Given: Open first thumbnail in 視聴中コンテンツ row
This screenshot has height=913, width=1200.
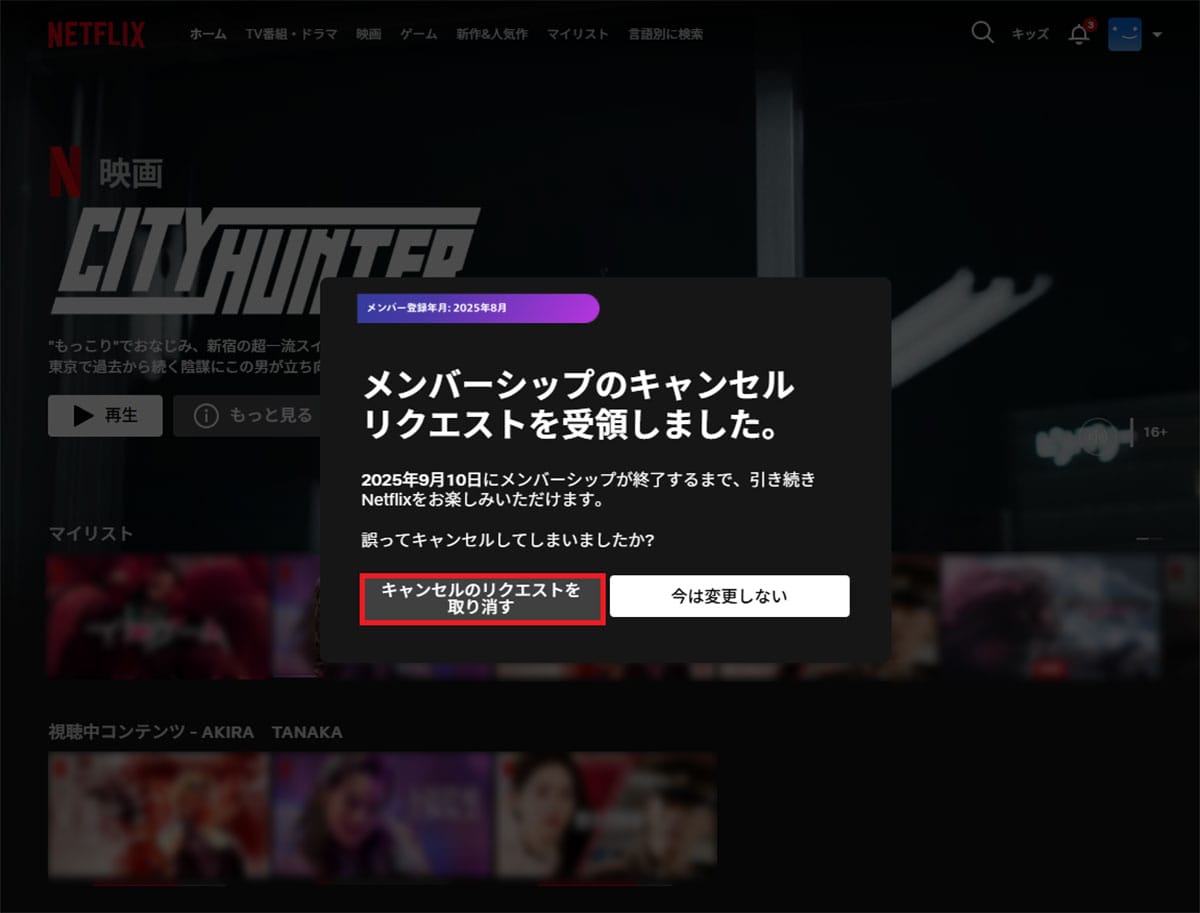Looking at the screenshot, I should coord(158,815).
